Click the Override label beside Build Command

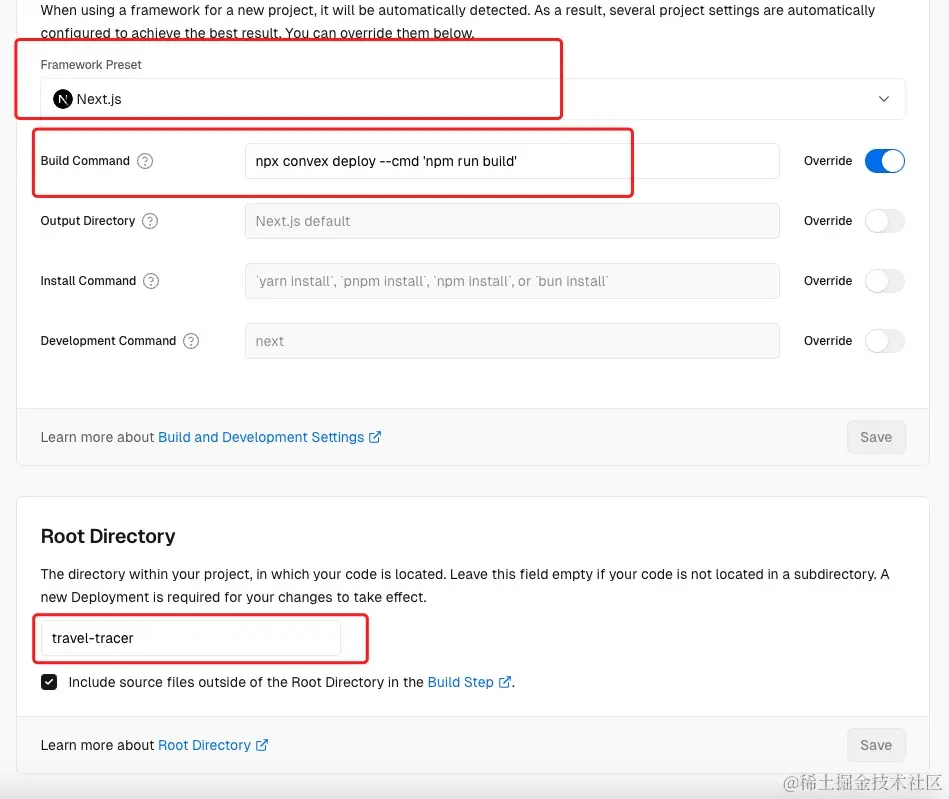click(828, 161)
